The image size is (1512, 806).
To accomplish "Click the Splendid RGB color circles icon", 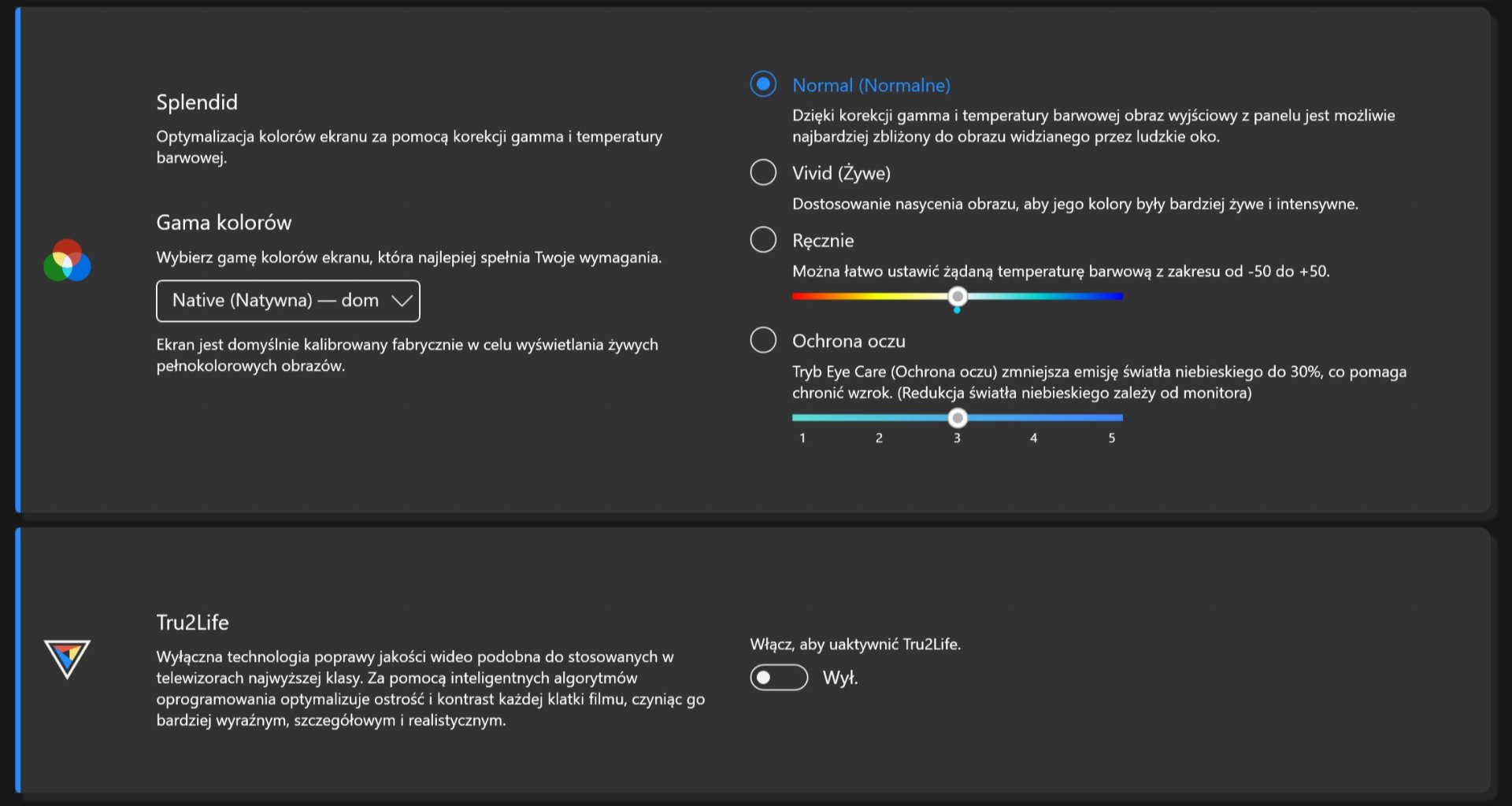I will tap(67, 261).
